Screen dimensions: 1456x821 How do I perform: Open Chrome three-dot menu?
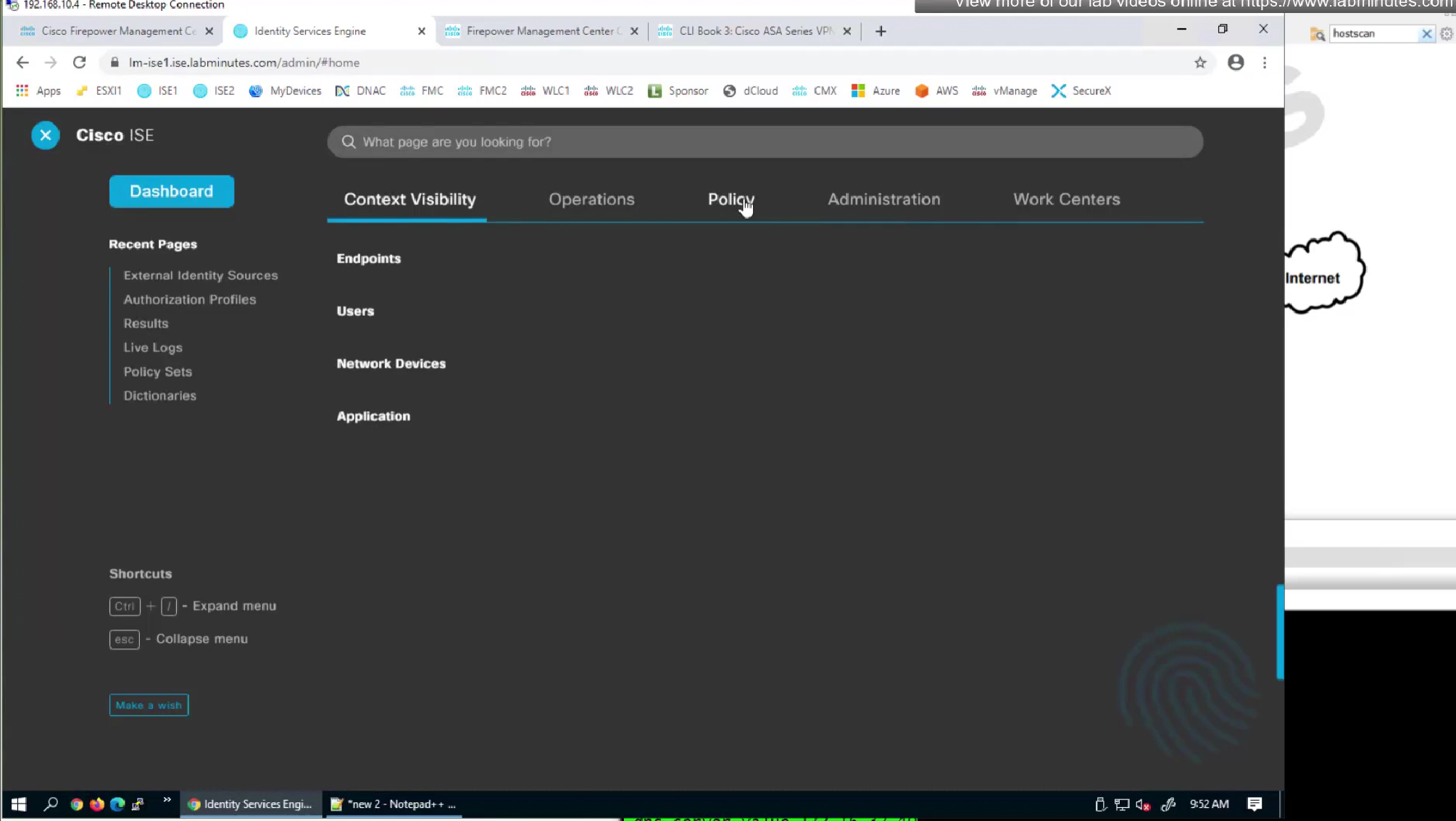coord(1265,62)
